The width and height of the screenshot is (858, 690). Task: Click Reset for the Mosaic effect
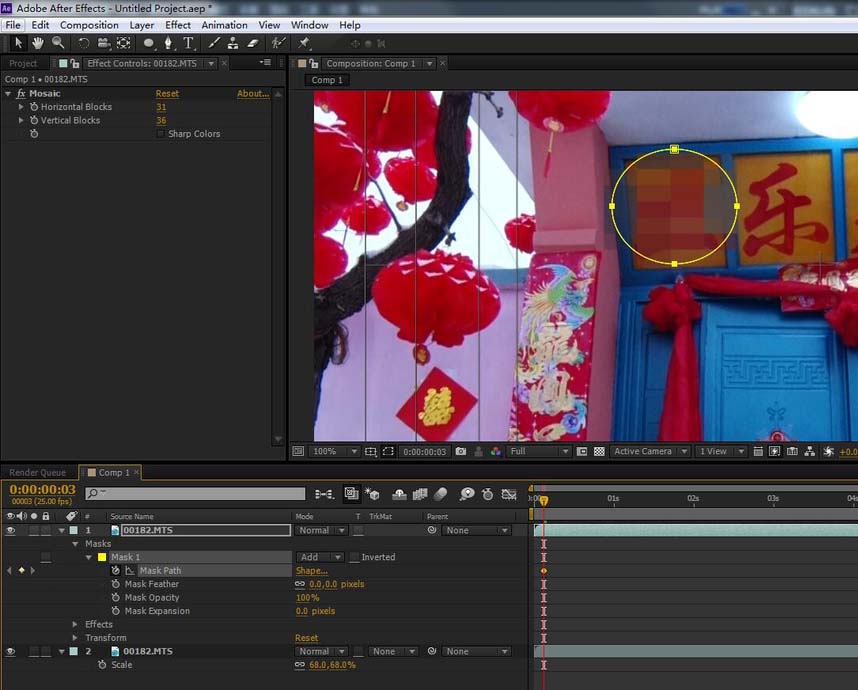coord(167,94)
